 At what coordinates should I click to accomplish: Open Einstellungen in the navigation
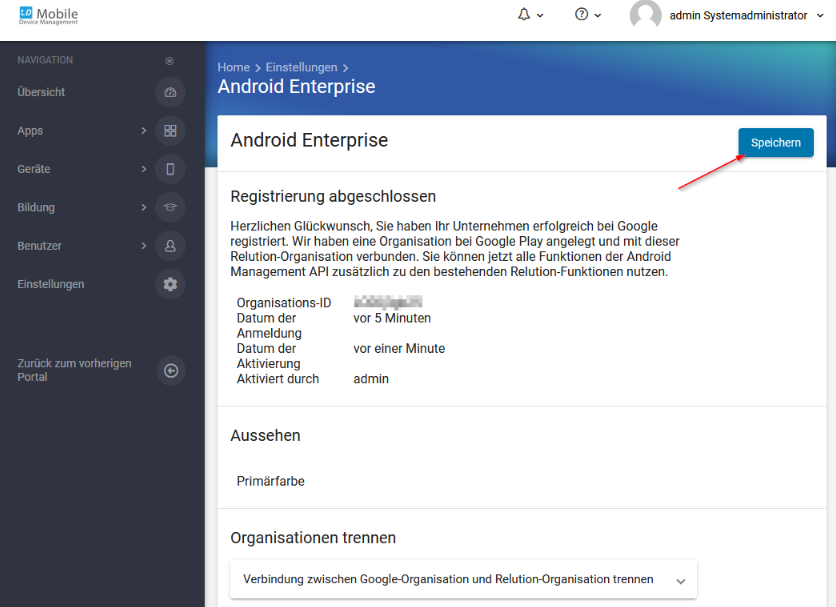coord(51,284)
